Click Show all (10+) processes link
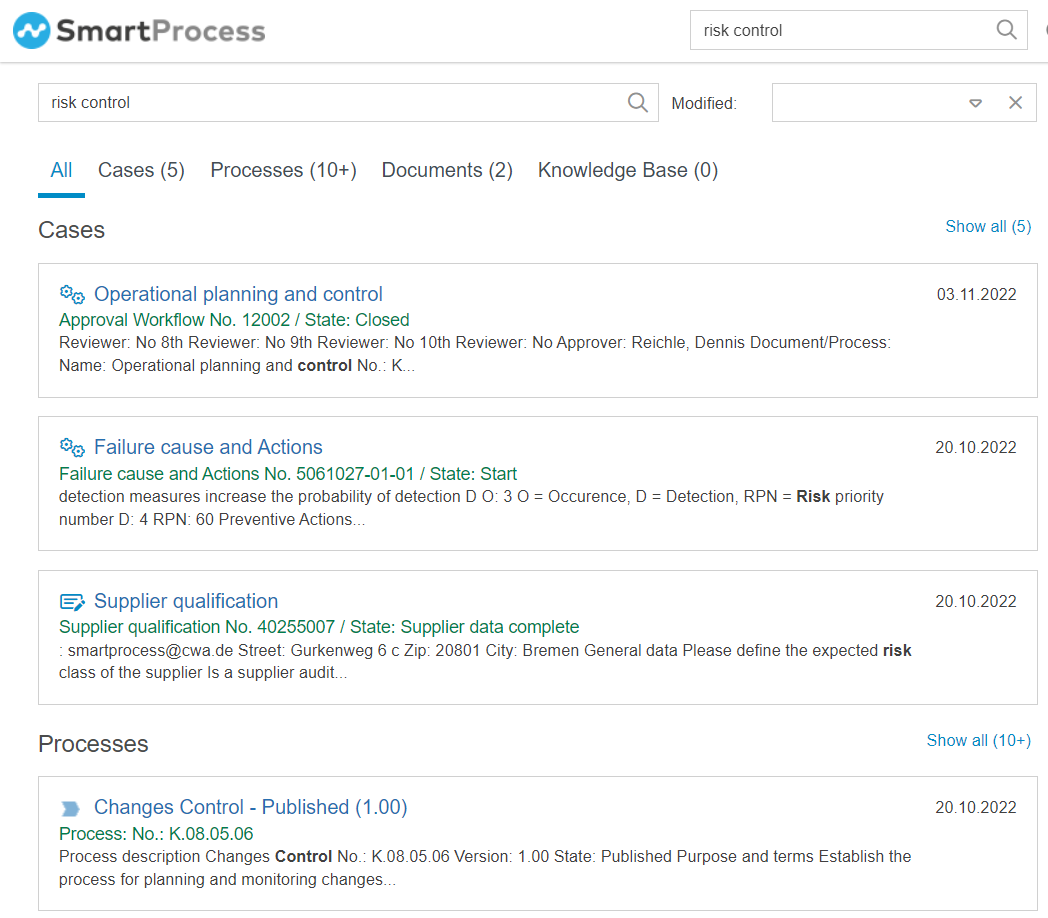The height and width of the screenshot is (918, 1048). pyautogui.click(x=978, y=740)
